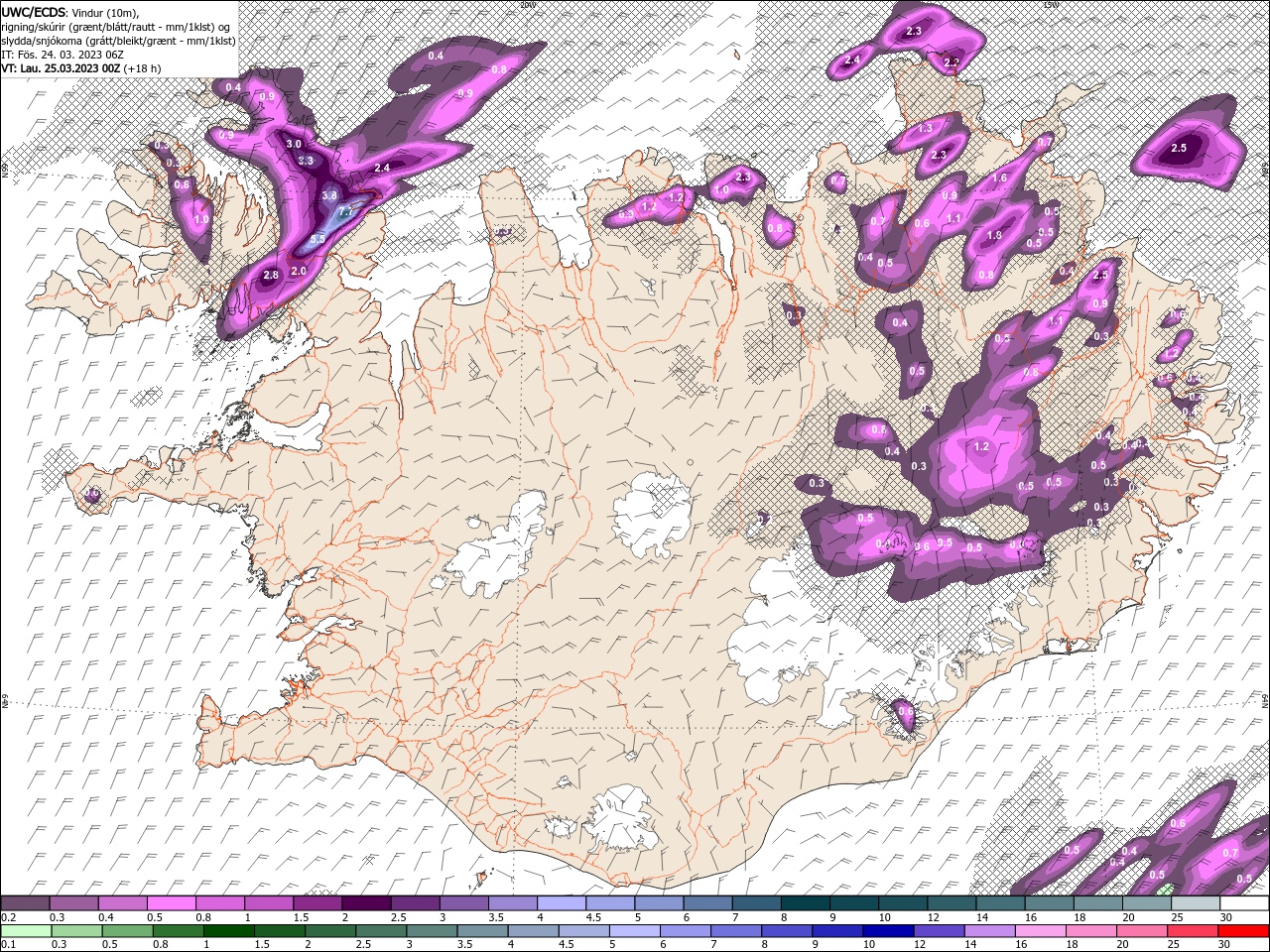
Task: Click the 'Vindur (10m)' header text
Action: pos(104,12)
